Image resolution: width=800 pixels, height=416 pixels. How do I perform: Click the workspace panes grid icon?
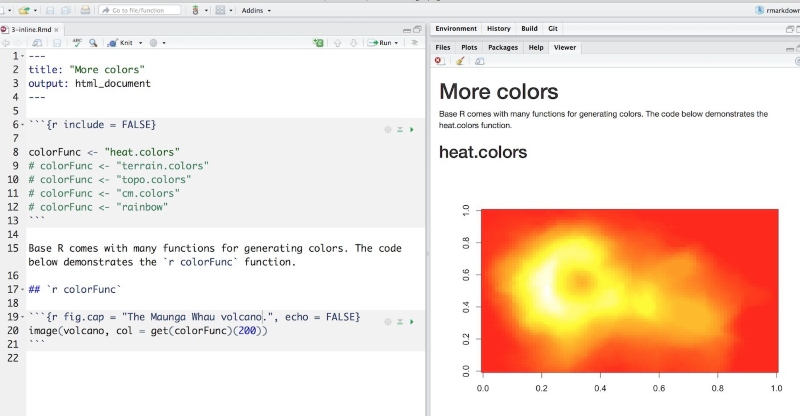coord(220,10)
